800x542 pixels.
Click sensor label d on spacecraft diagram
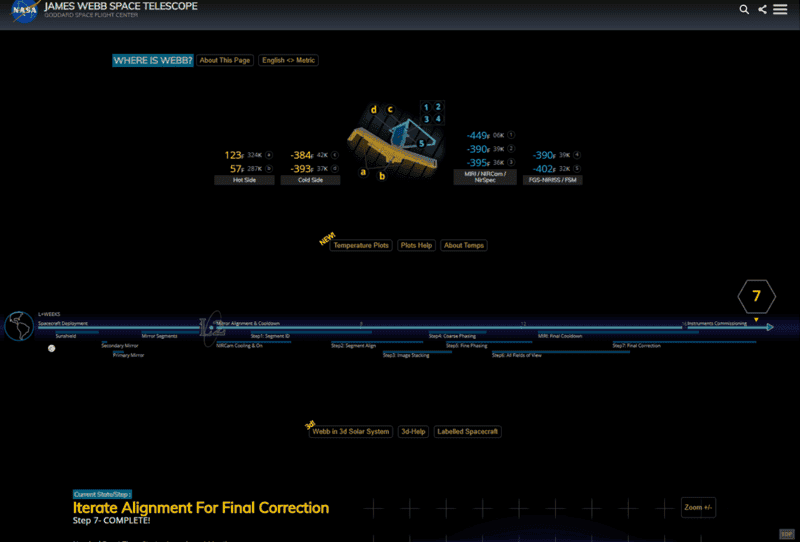tap(373, 110)
